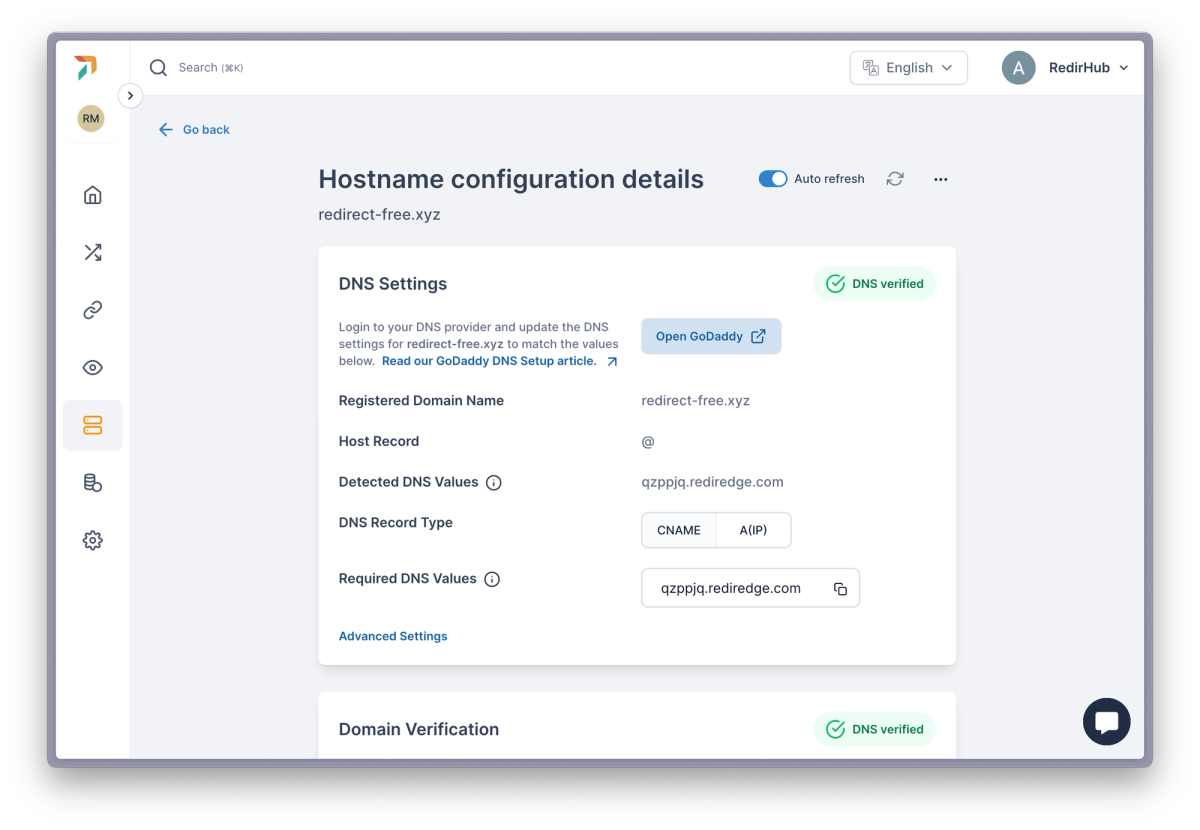Click info icon next to Required DNS Values

point(492,579)
